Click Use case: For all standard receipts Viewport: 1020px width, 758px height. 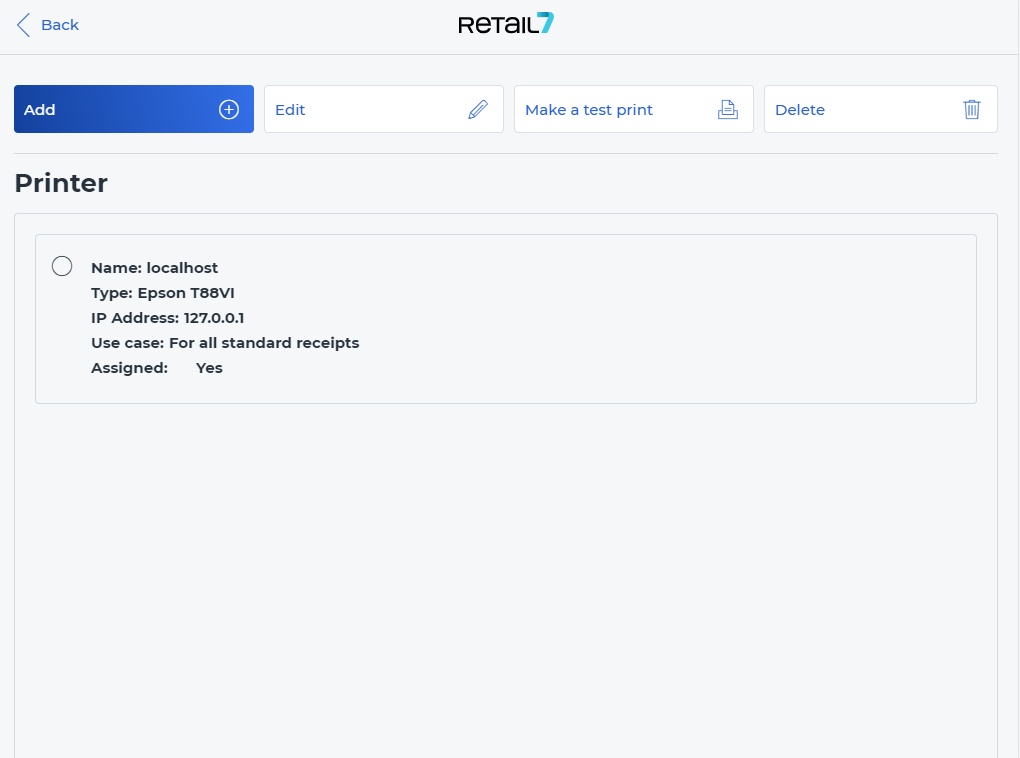point(225,343)
